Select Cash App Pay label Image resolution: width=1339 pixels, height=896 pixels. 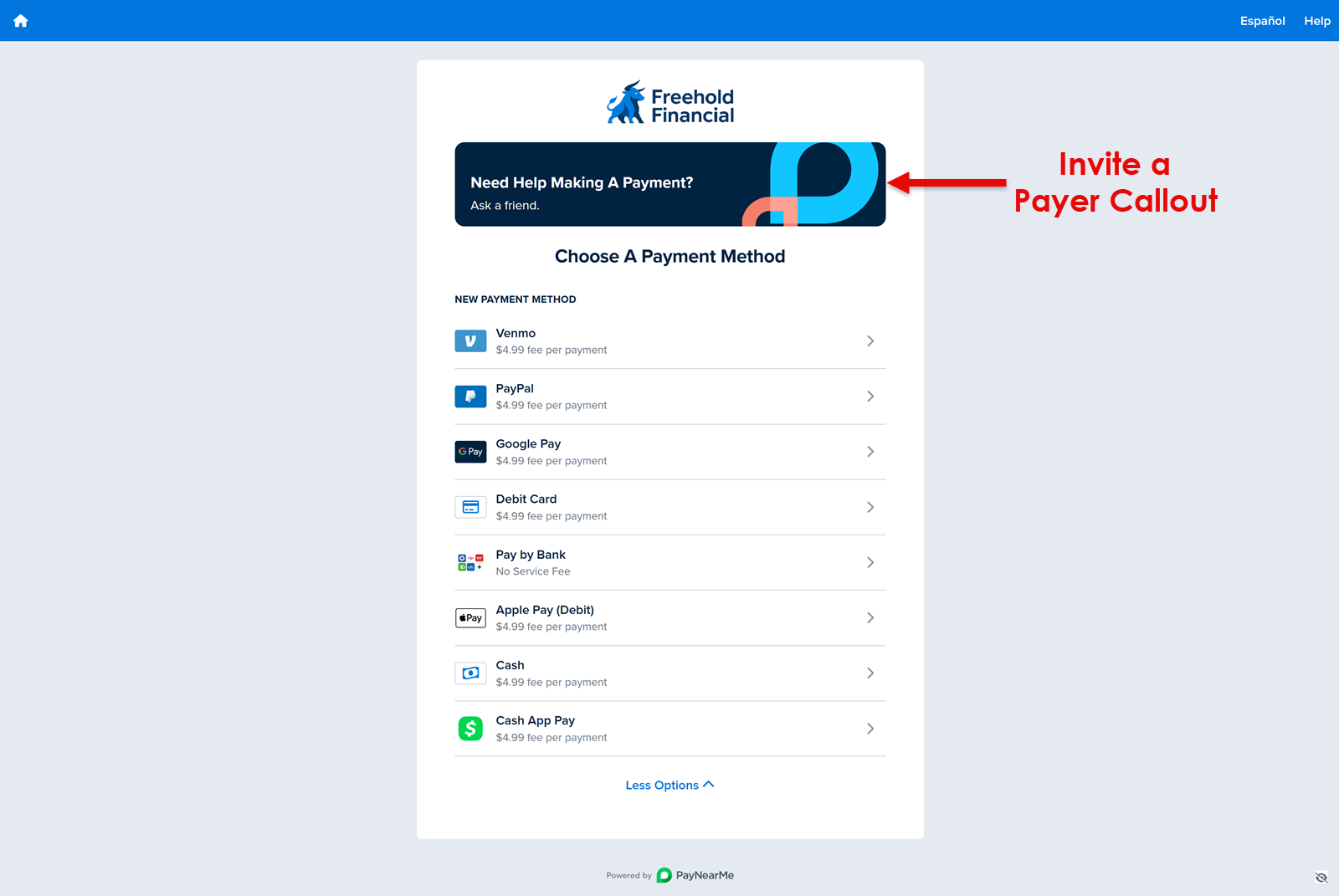coord(535,720)
